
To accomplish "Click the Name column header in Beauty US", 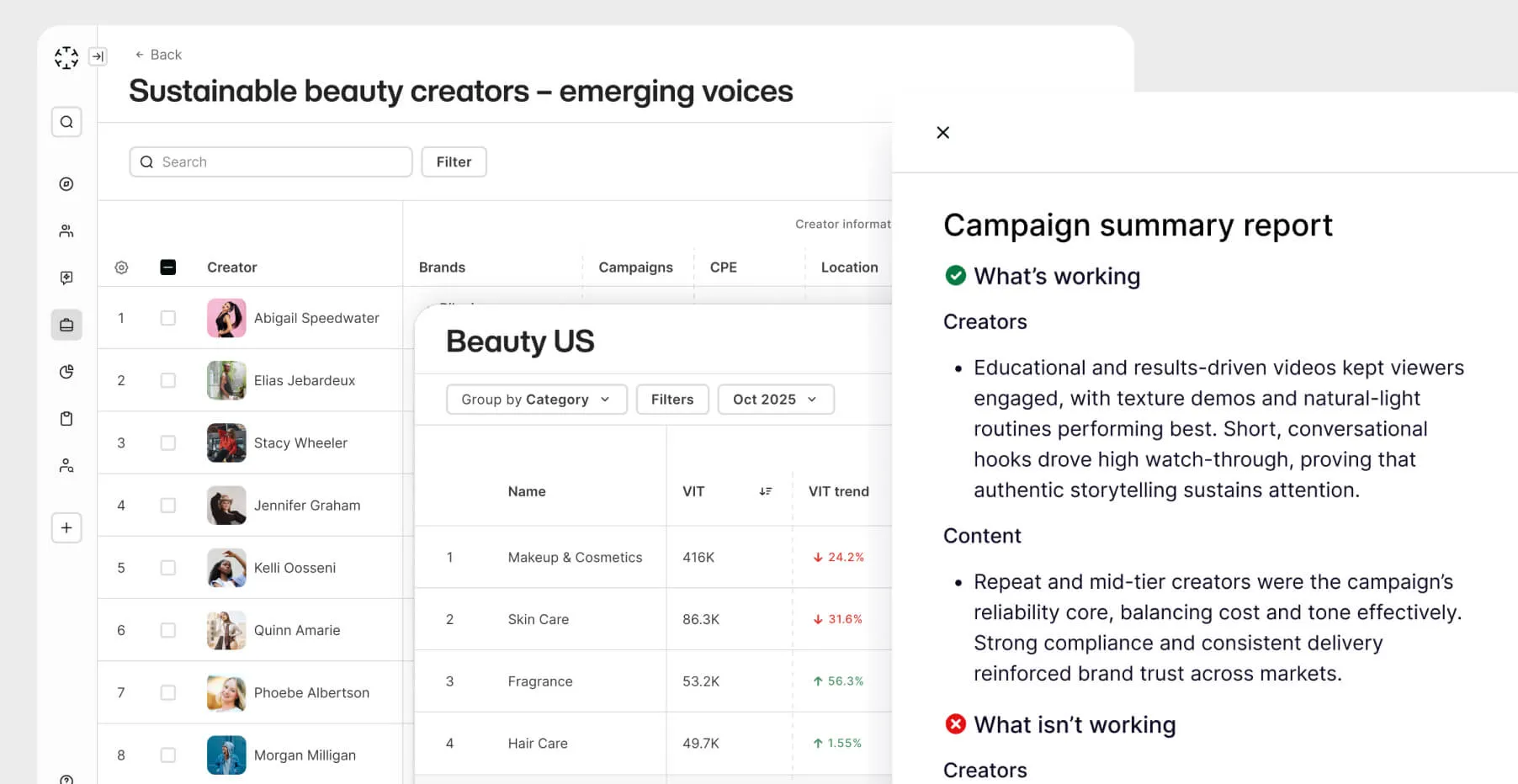I will point(527,491).
